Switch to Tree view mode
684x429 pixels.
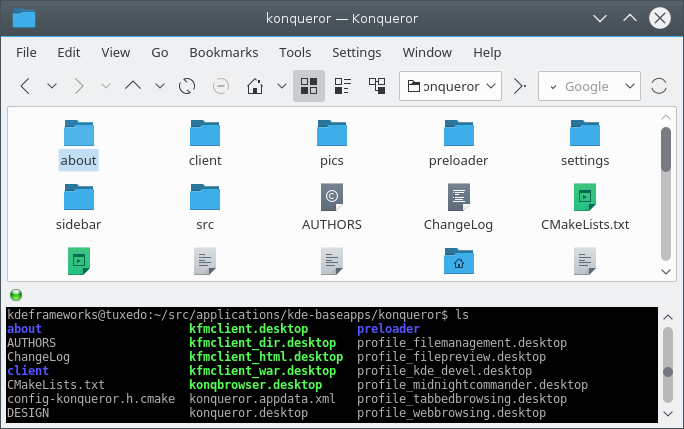point(374,87)
